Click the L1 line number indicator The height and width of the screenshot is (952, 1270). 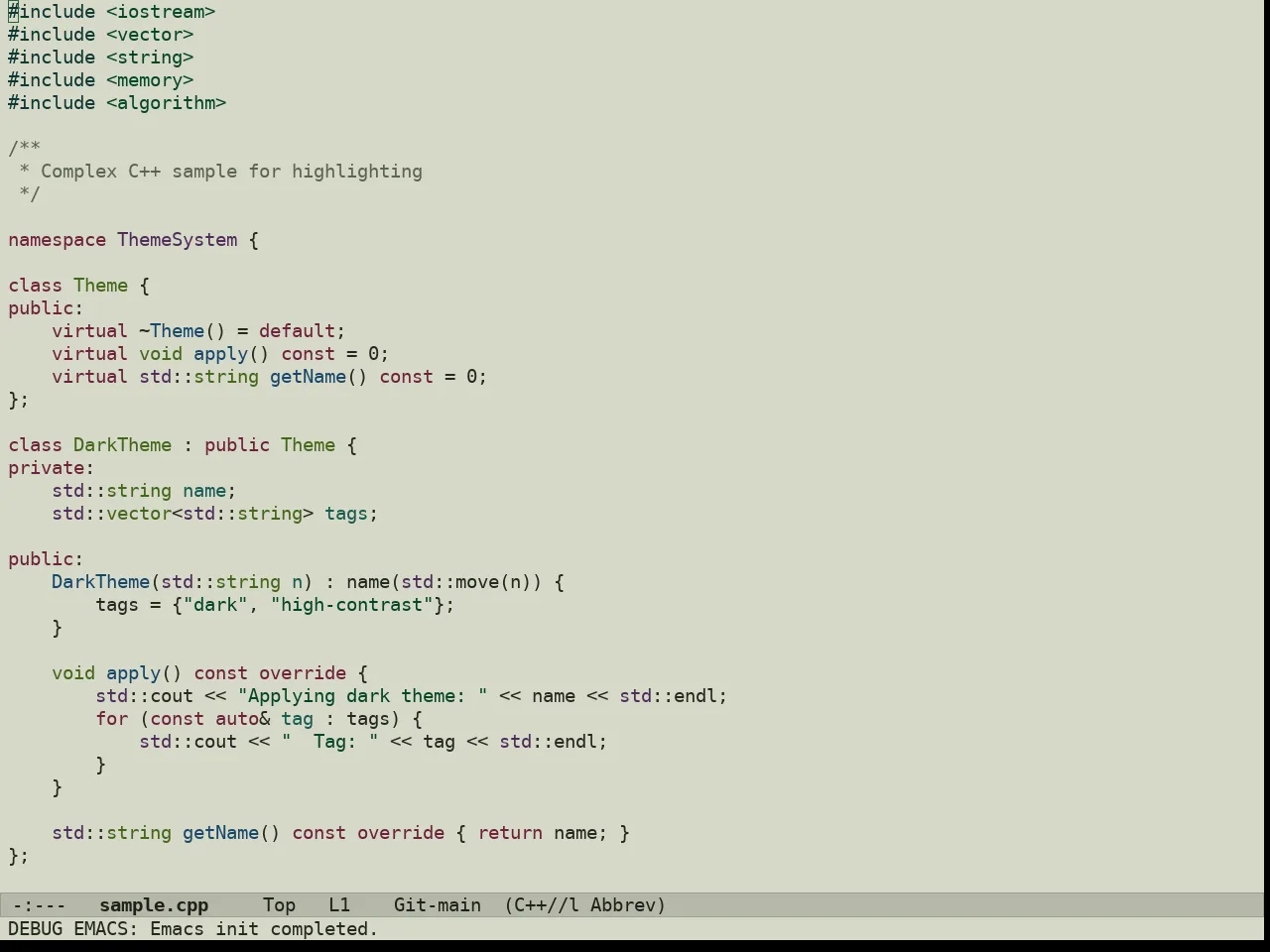[x=339, y=905]
